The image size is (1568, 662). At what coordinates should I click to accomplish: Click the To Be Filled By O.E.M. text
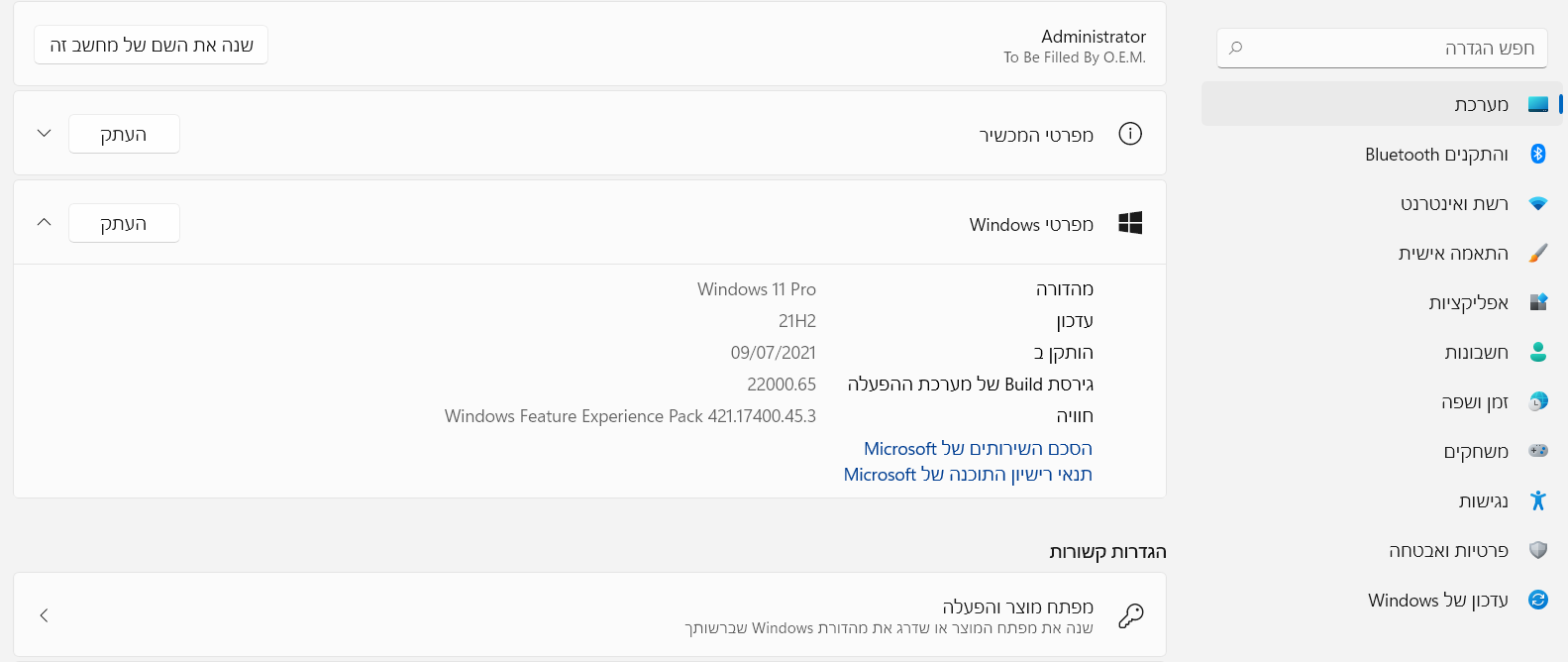pyautogui.click(x=1075, y=57)
